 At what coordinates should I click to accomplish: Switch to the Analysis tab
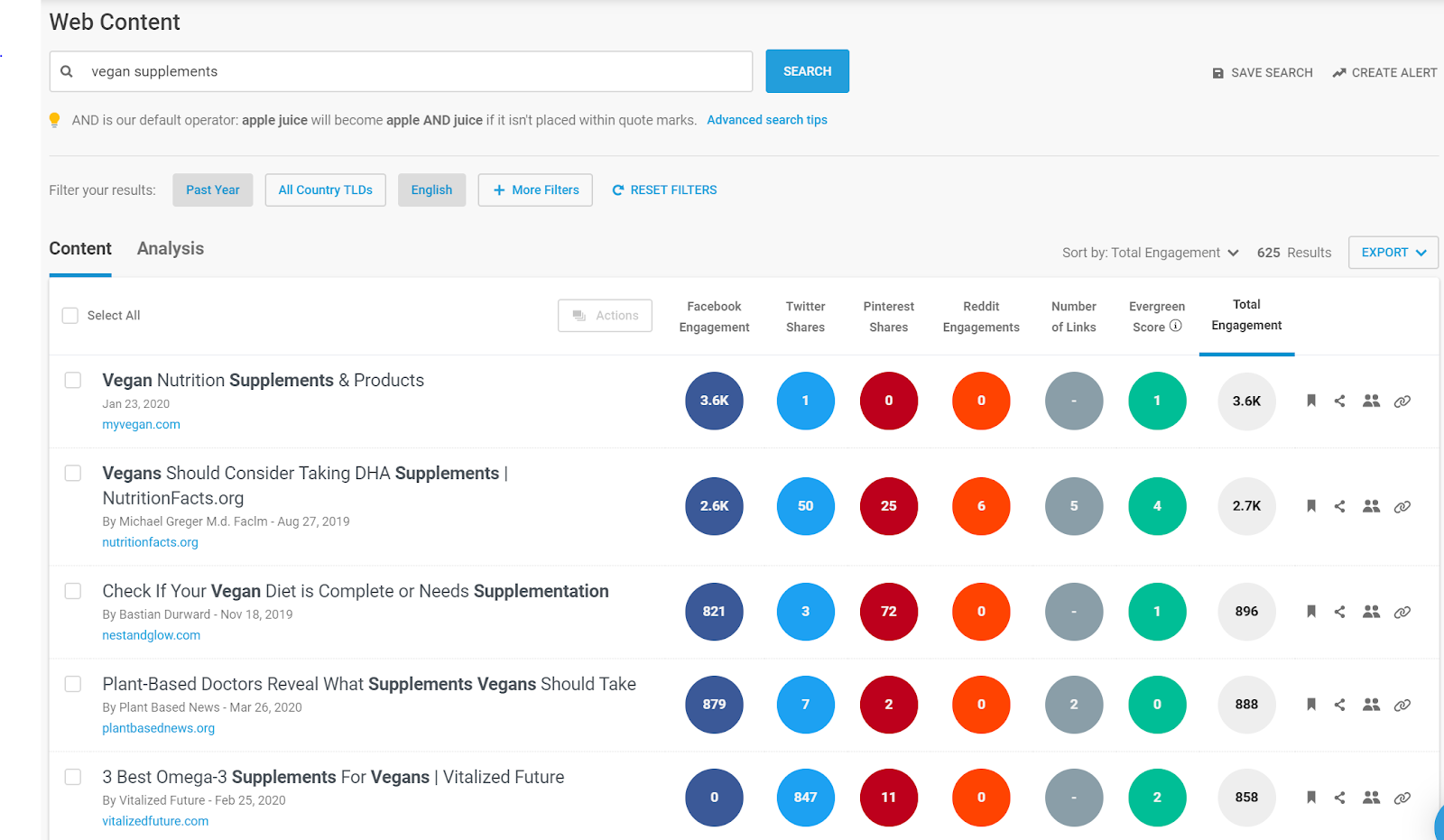[x=171, y=249]
